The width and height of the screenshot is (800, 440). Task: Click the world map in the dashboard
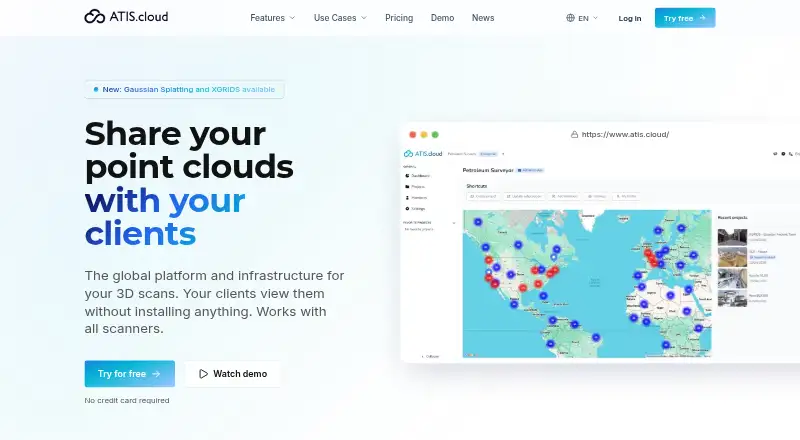pyautogui.click(x=587, y=283)
